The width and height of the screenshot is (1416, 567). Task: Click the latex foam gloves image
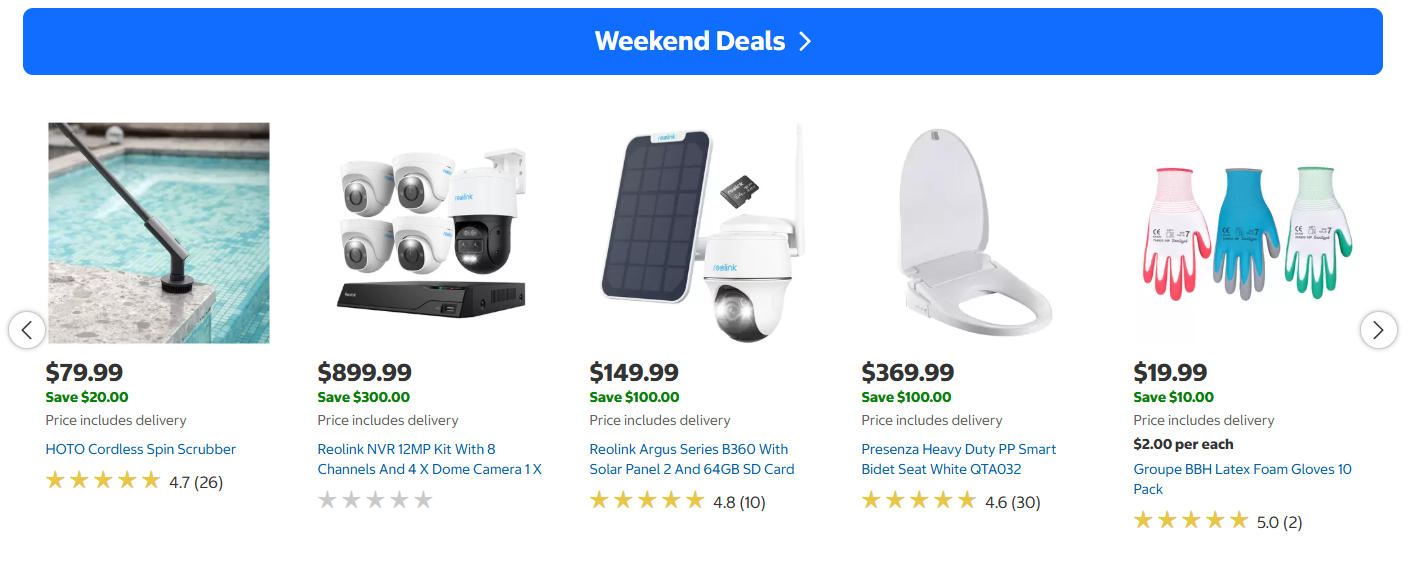(1246, 233)
